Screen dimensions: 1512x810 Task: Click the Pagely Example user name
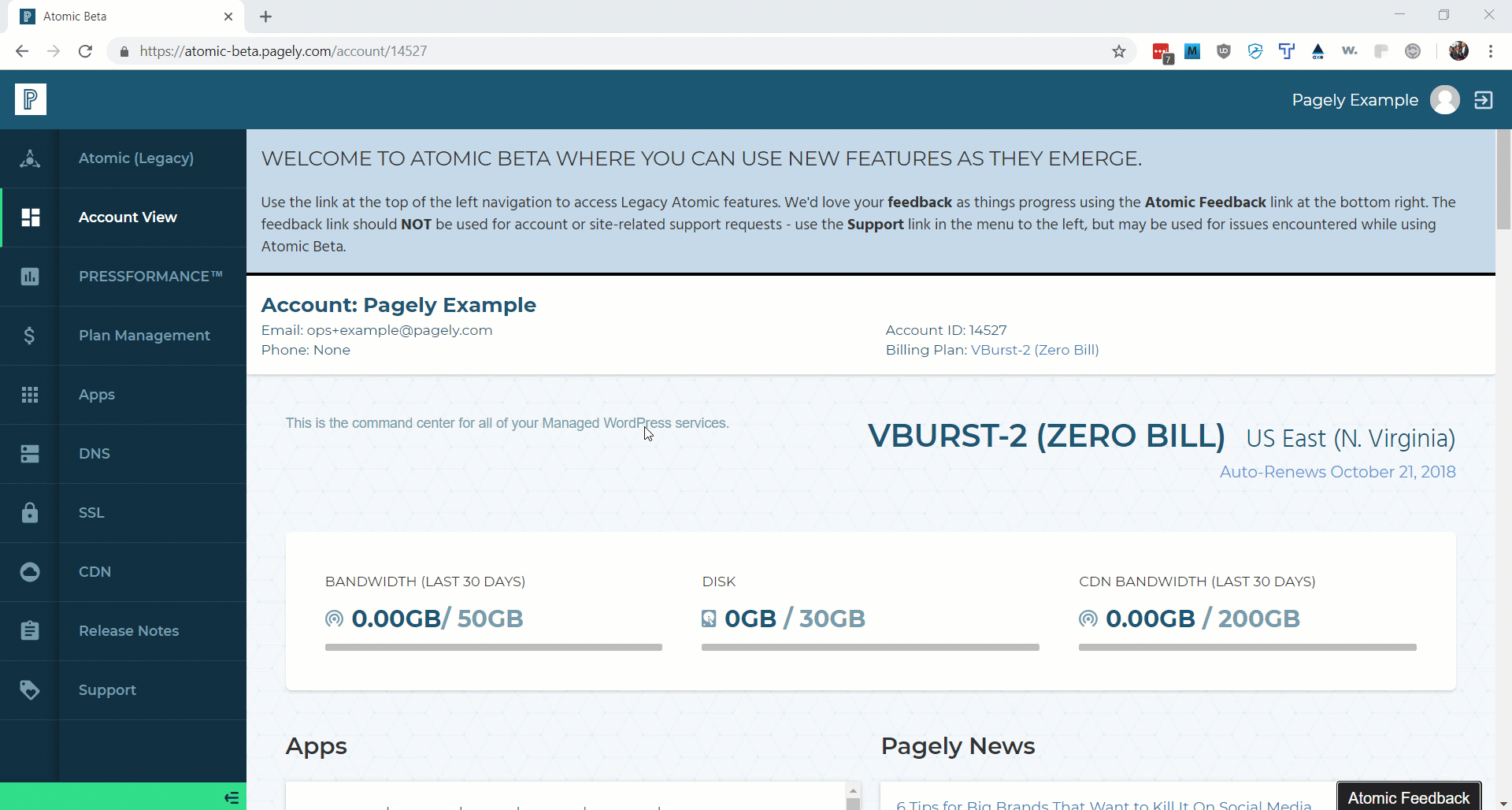(1354, 100)
